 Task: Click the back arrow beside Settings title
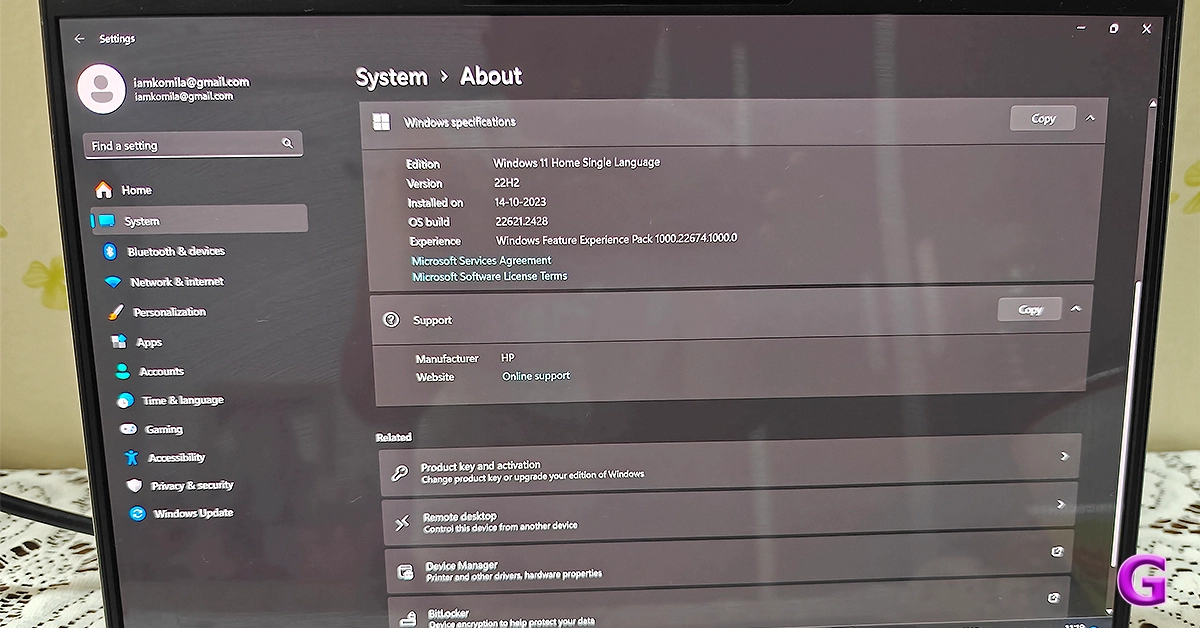click(x=79, y=38)
